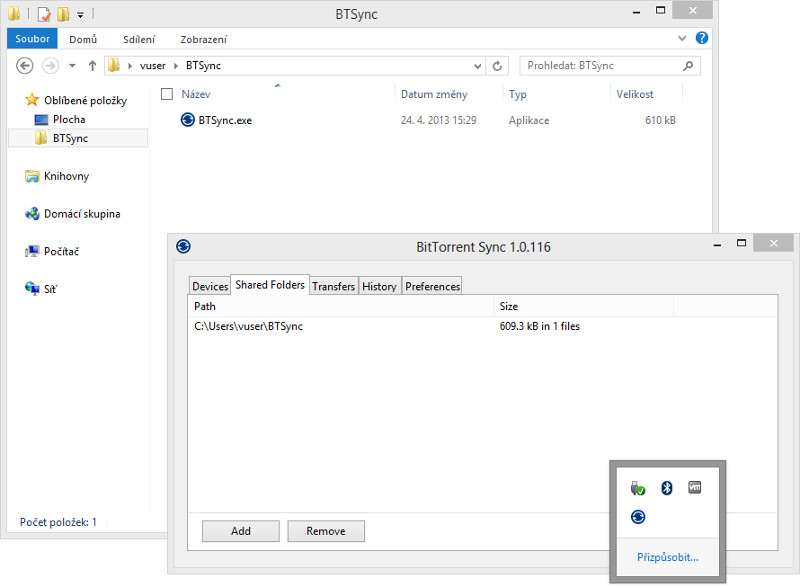
Task: Click the vuser breadcrumb in address bar
Action: tap(153, 65)
